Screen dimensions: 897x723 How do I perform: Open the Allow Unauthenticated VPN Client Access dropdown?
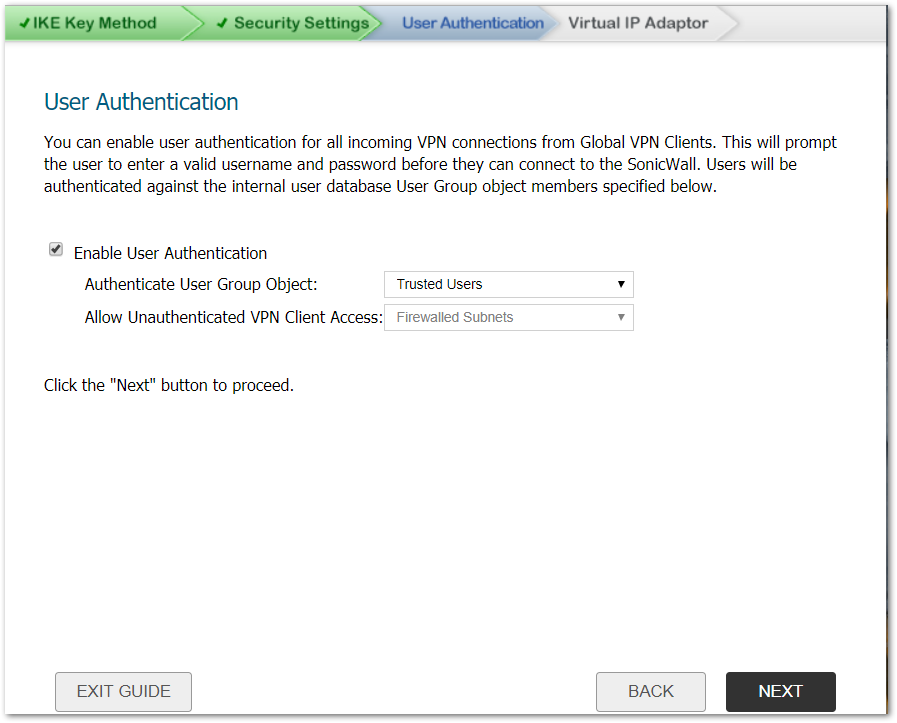[x=508, y=317]
